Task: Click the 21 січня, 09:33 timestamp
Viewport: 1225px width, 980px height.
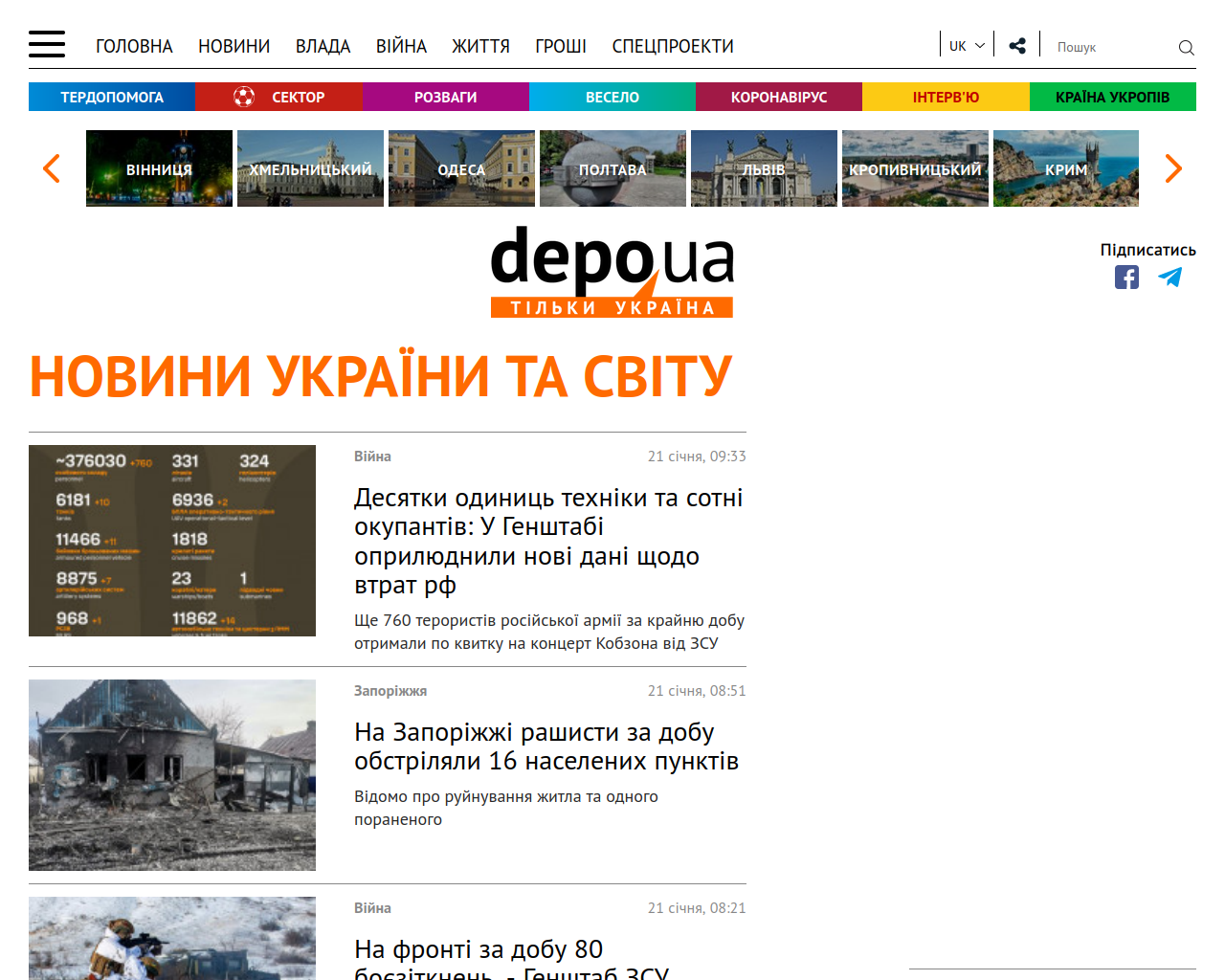Action: click(x=697, y=457)
